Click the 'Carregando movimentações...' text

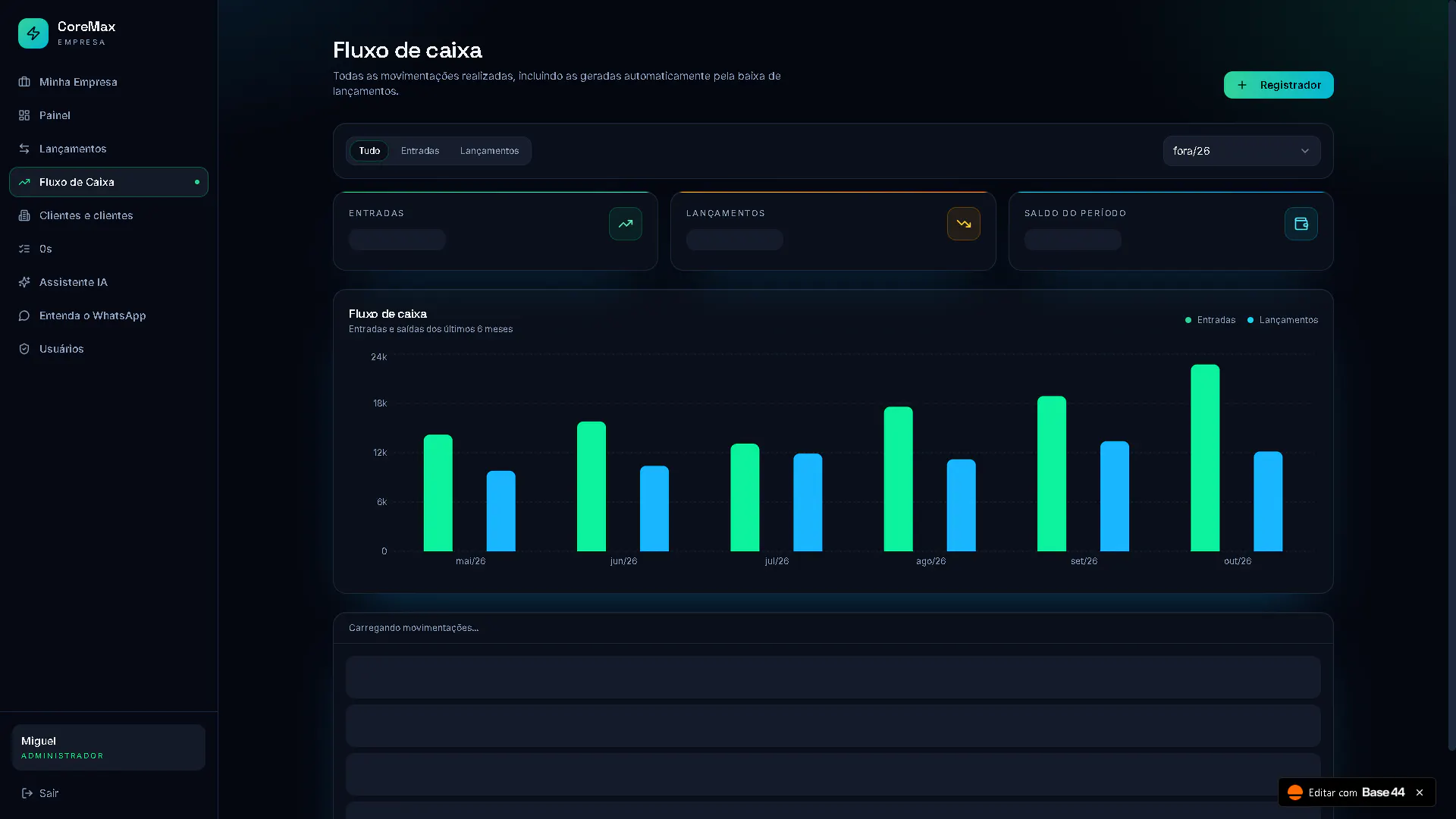(413, 628)
